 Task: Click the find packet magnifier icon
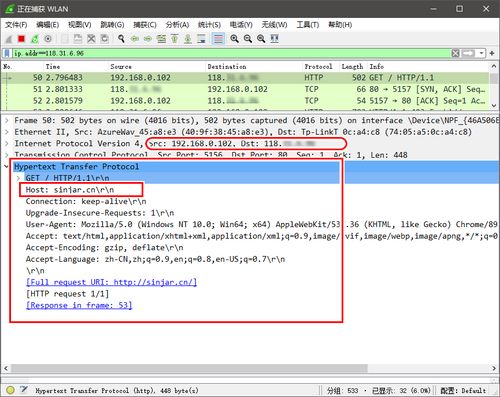point(121,39)
